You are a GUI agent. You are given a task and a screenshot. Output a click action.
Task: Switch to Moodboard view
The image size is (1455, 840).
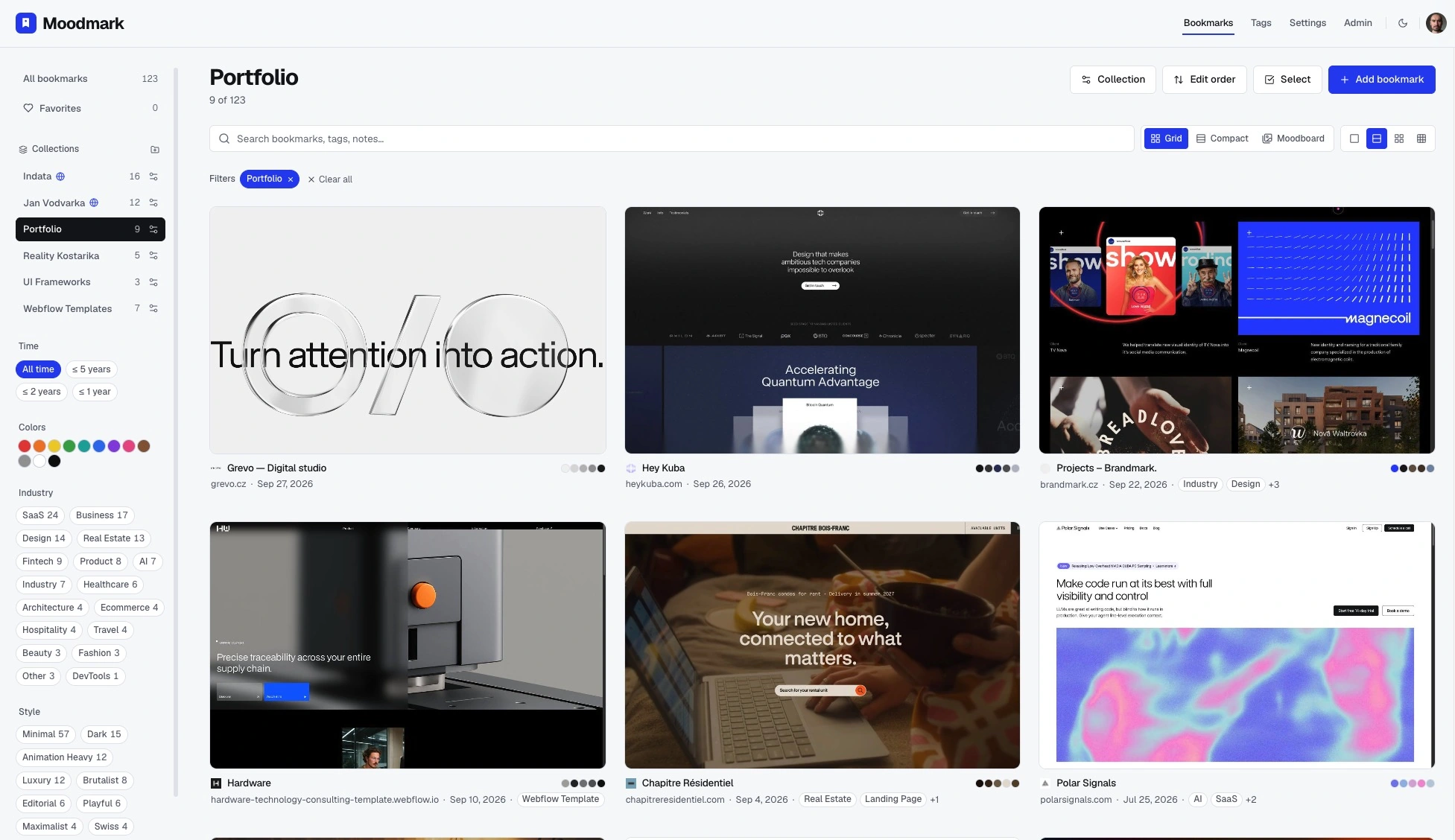point(1293,139)
